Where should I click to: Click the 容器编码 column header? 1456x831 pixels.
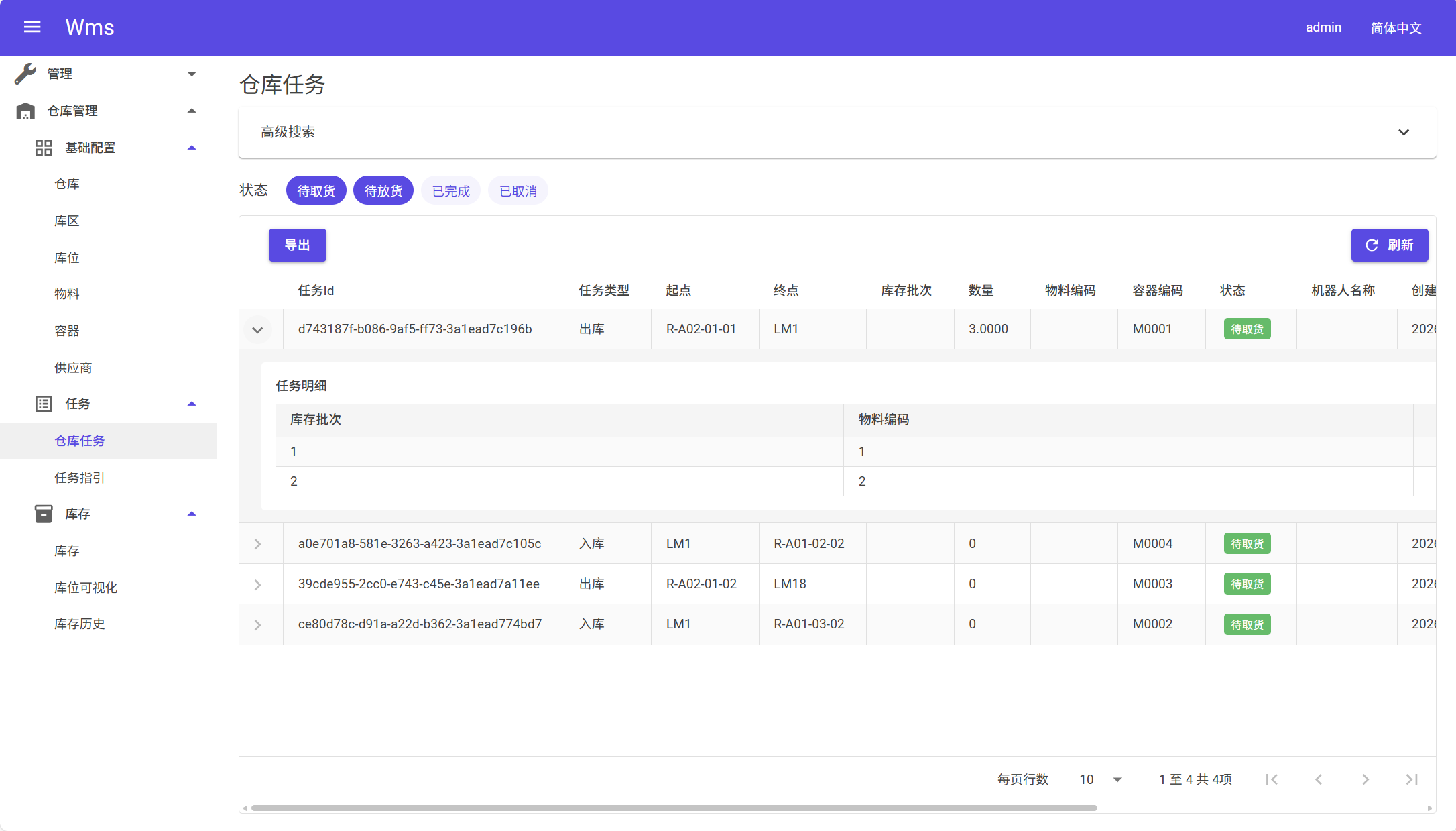click(1158, 290)
